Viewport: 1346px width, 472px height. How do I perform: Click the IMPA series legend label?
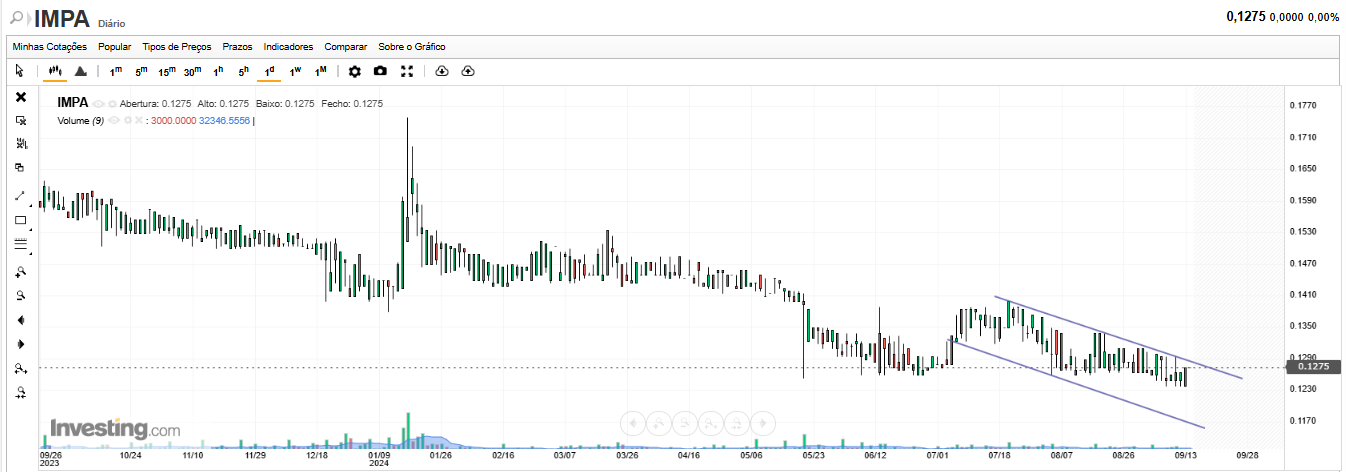pos(73,103)
